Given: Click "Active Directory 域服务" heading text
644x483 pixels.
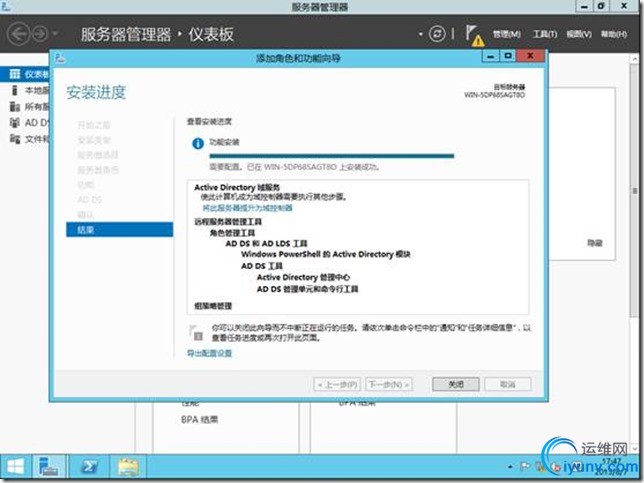Looking at the screenshot, I should 237,187.
